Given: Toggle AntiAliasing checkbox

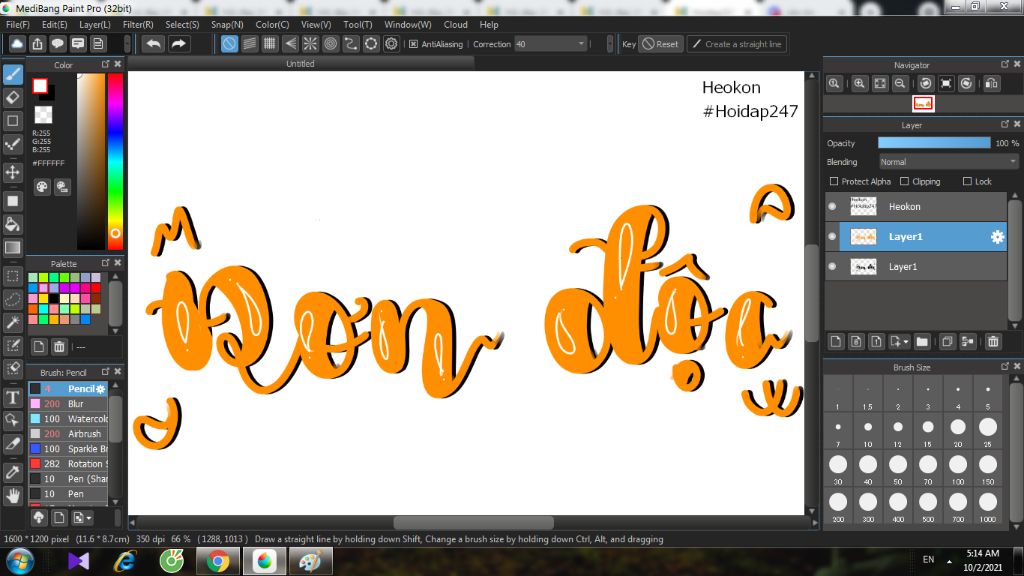Looking at the screenshot, I should click(413, 44).
